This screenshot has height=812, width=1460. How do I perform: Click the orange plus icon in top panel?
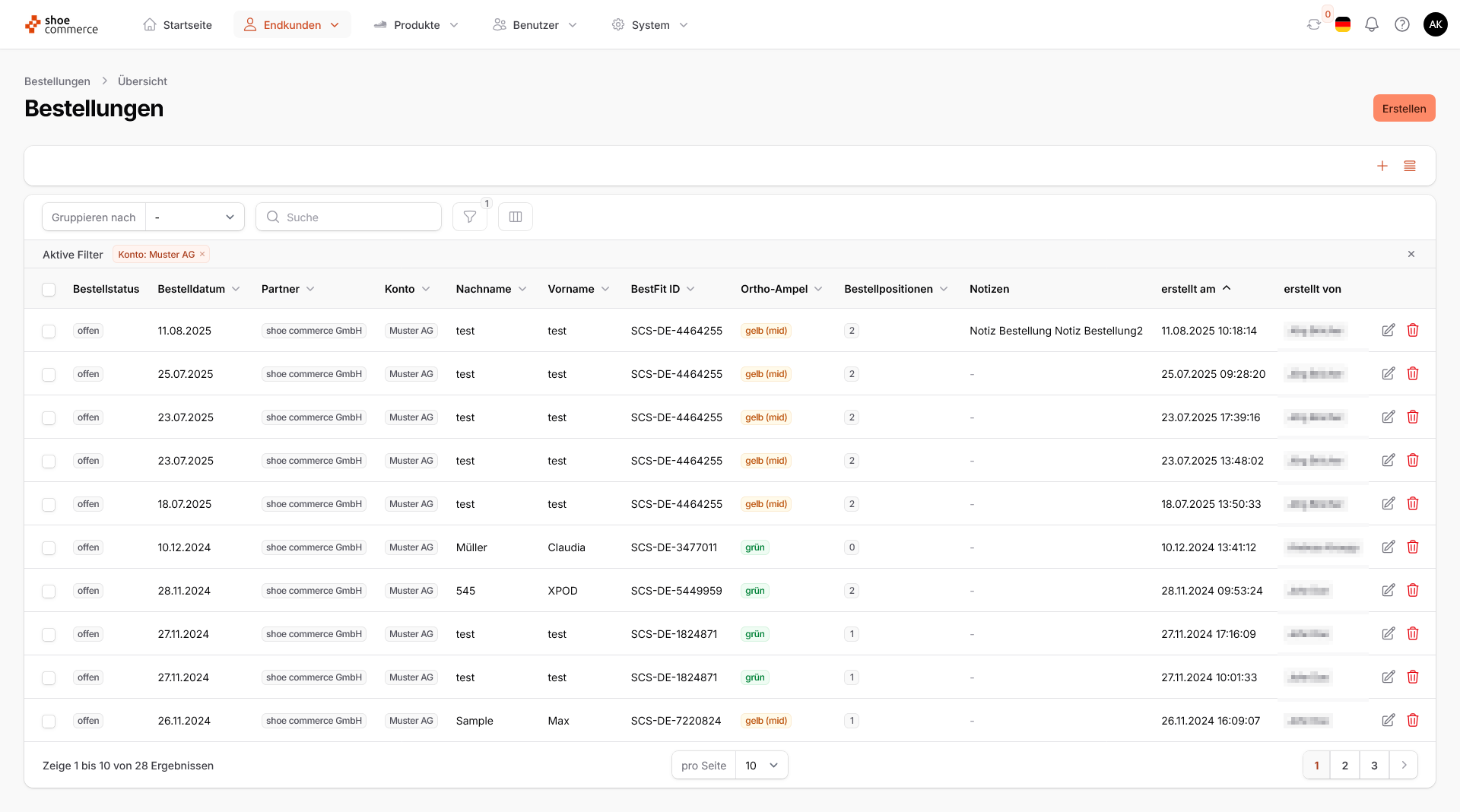click(1382, 167)
